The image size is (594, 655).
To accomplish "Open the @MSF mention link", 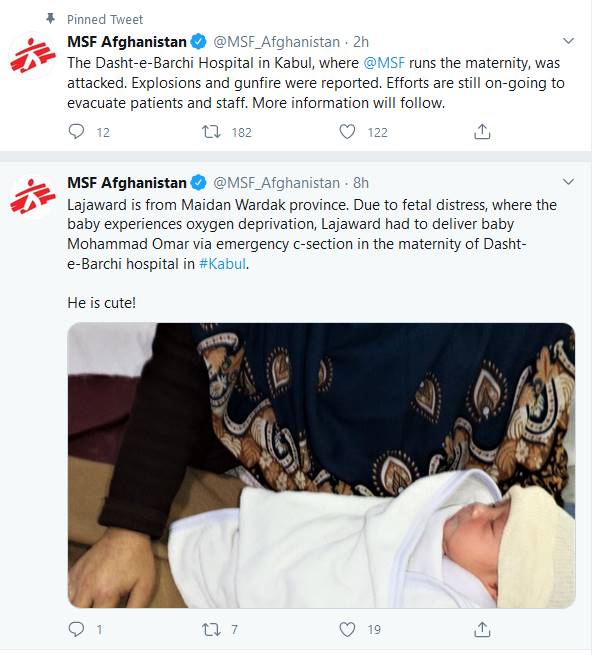I will [384, 63].
